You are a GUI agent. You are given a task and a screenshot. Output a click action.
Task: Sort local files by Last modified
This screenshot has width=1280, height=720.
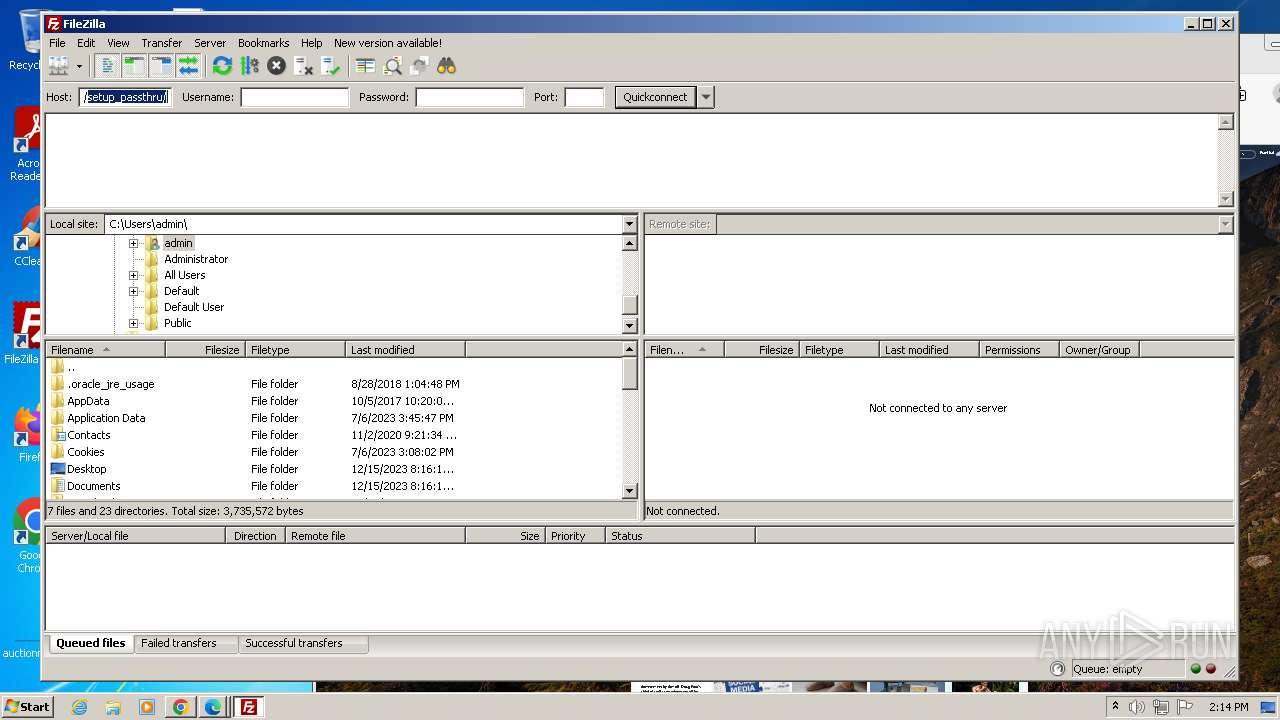coord(405,350)
